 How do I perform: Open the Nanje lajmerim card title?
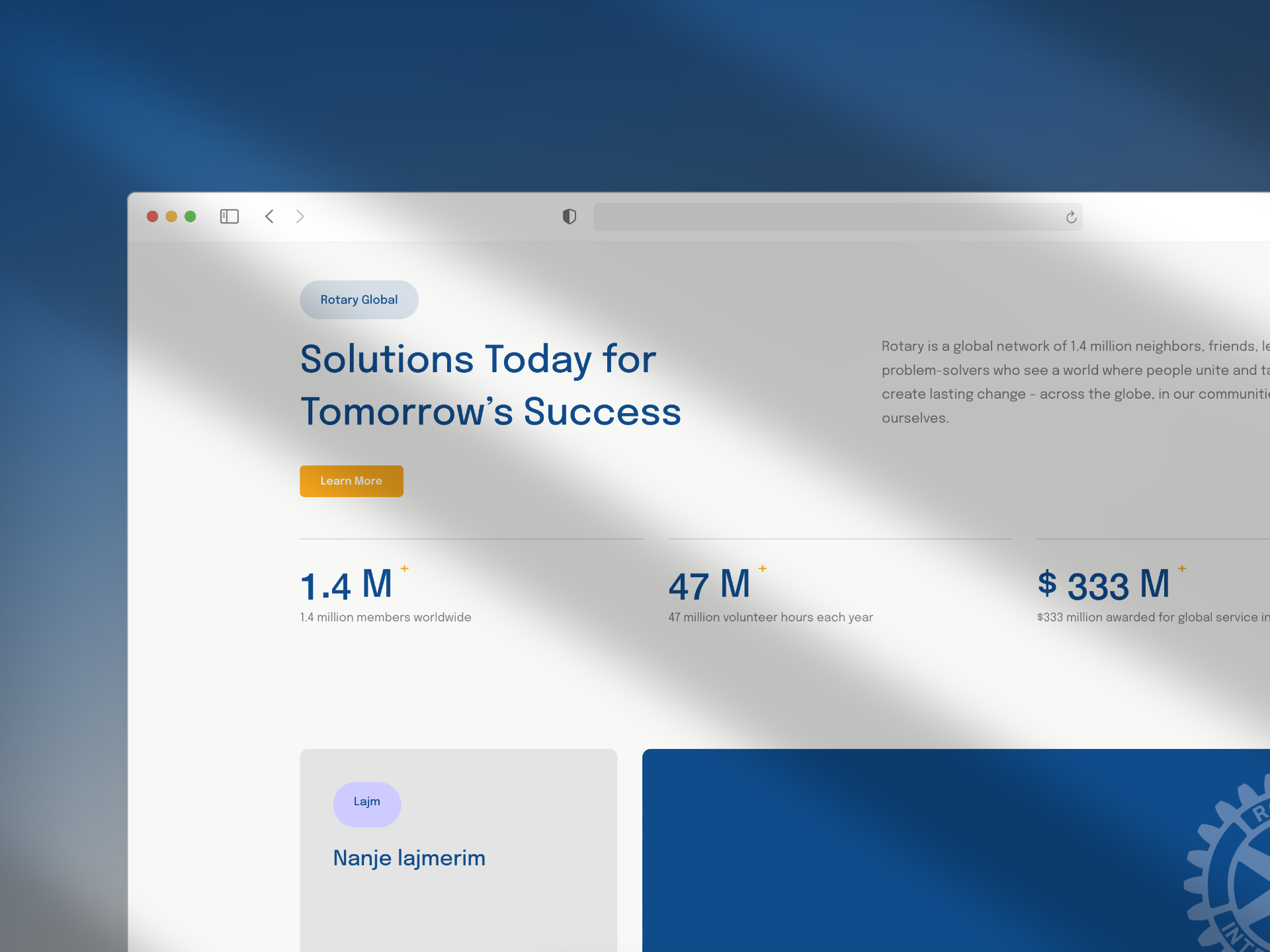409,858
